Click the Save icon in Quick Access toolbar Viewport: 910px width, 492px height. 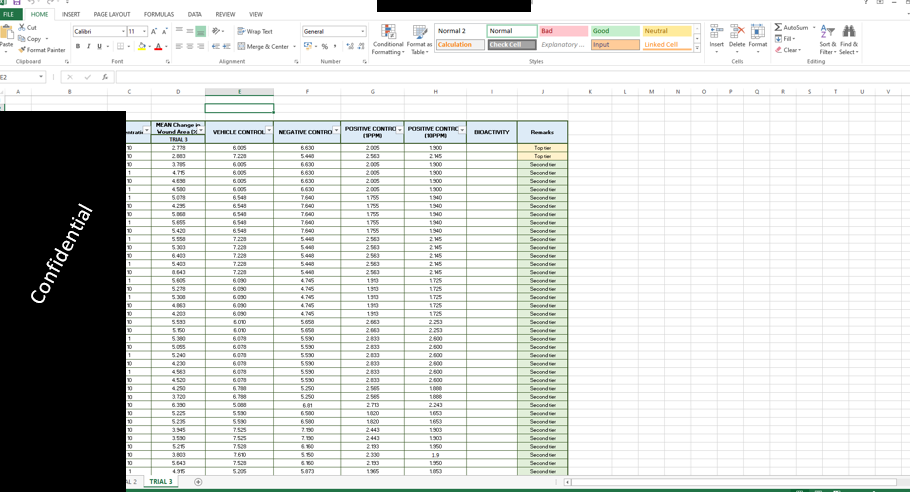coord(17,2)
